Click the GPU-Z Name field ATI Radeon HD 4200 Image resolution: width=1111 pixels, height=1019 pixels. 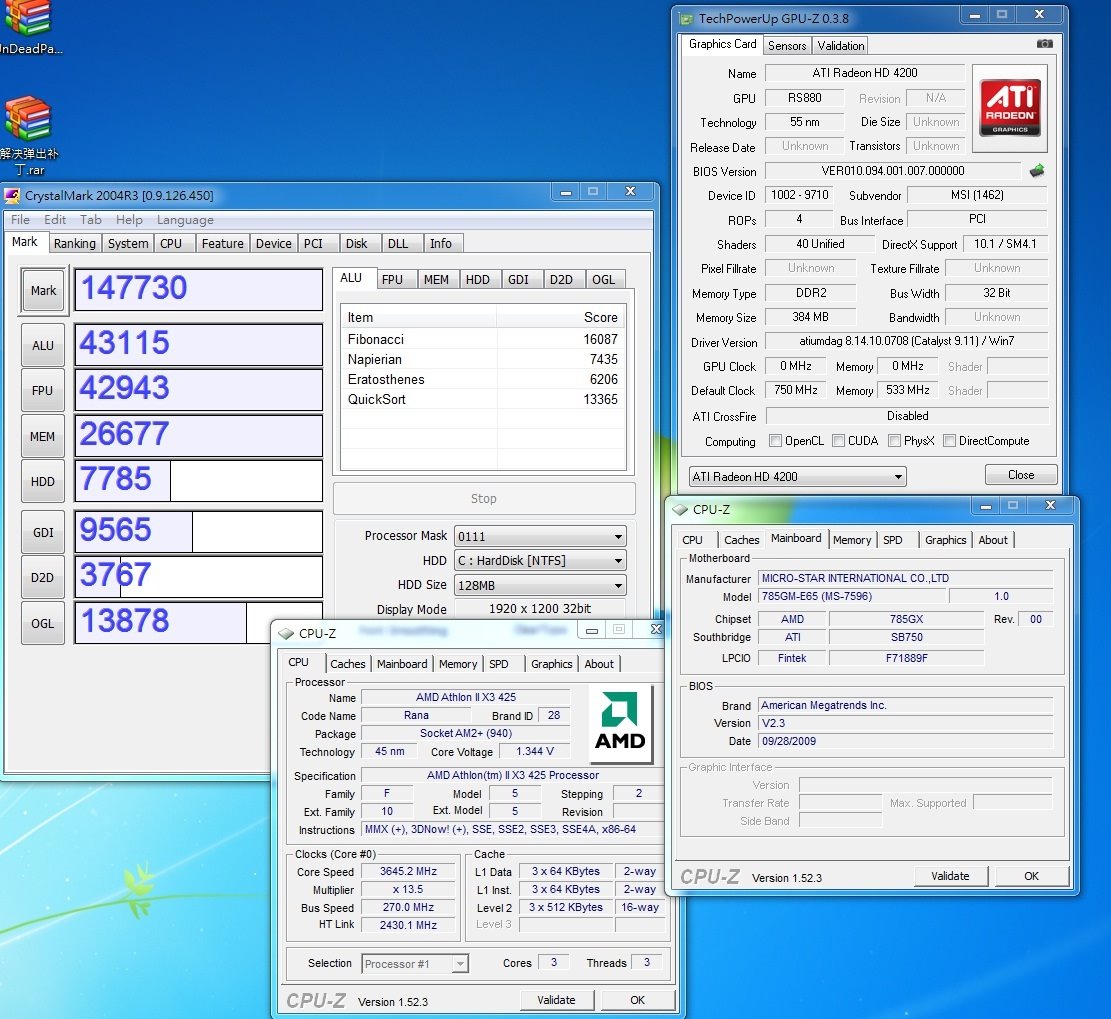(864, 73)
